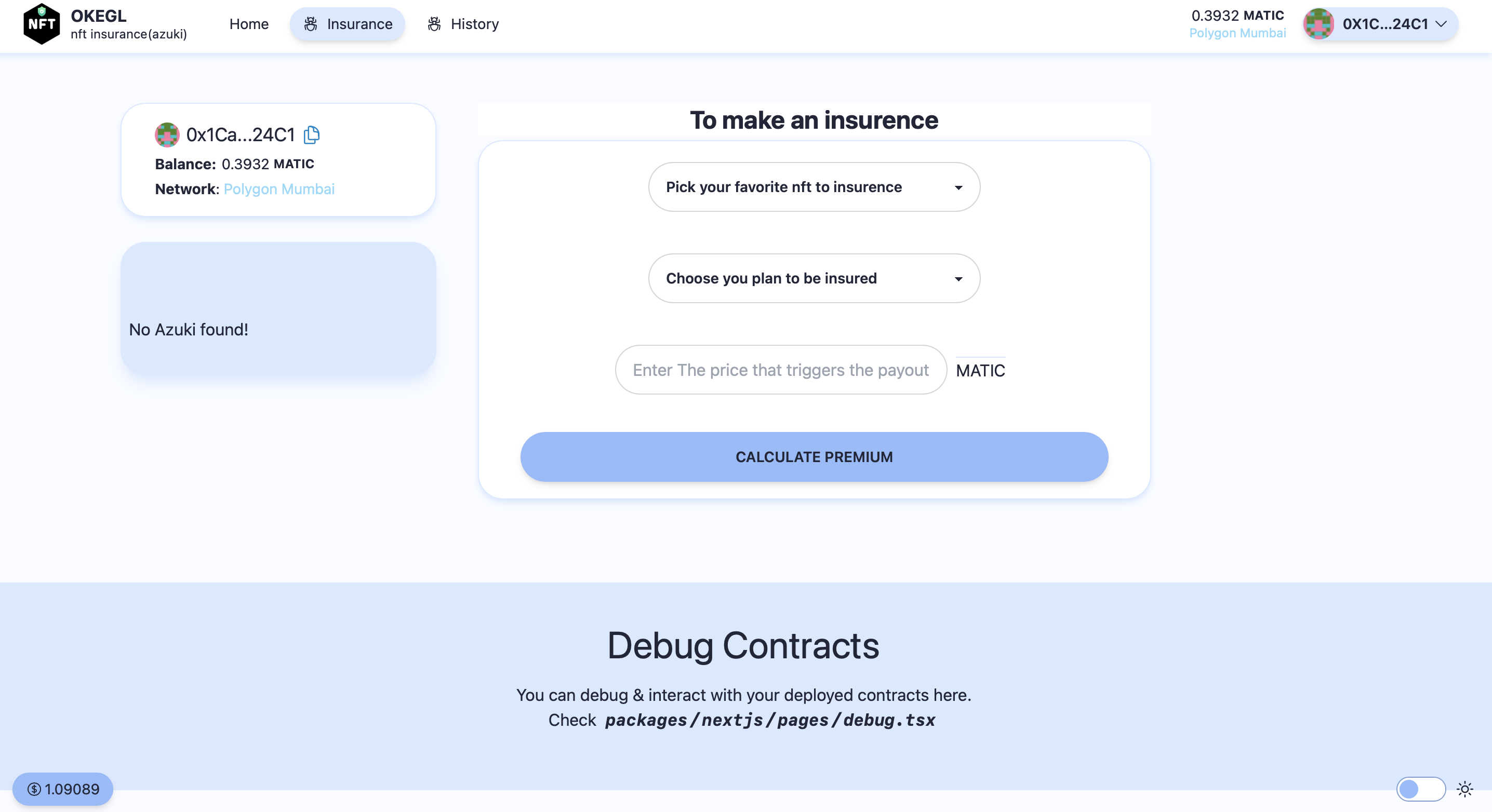Image resolution: width=1492 pixels, height=812 pixels.
Task: Select the Insurance tab
Action: (348, 24)
